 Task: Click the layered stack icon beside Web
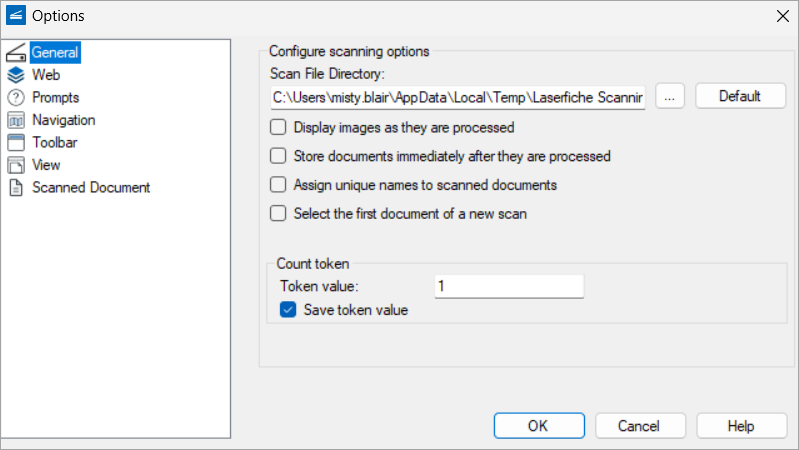click(16, 75)
